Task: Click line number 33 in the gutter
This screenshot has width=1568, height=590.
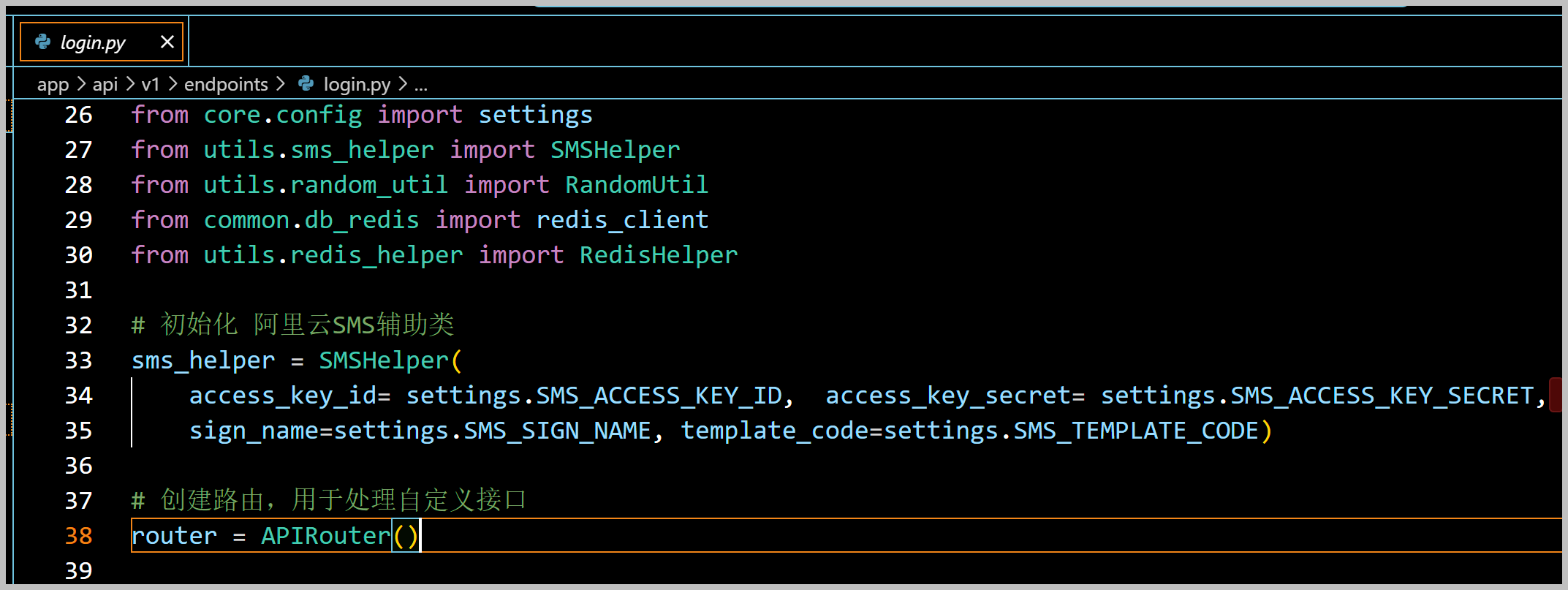Action: tap(79, 360)
